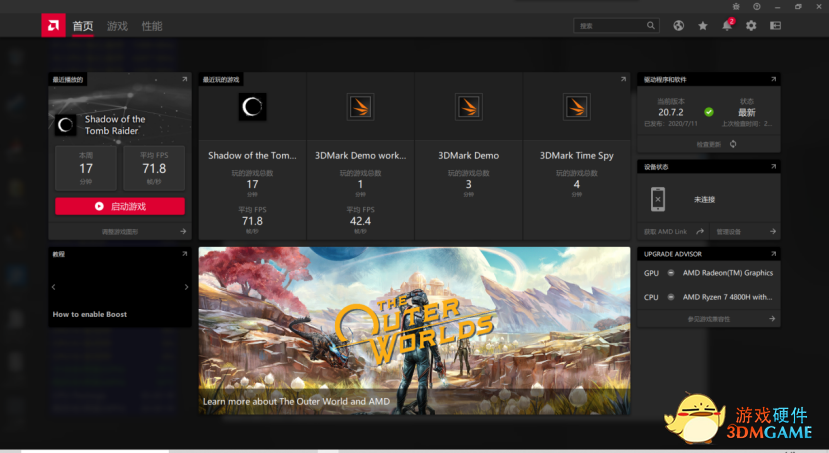Click the 3DMark Time Spy title

click(576, 155)
